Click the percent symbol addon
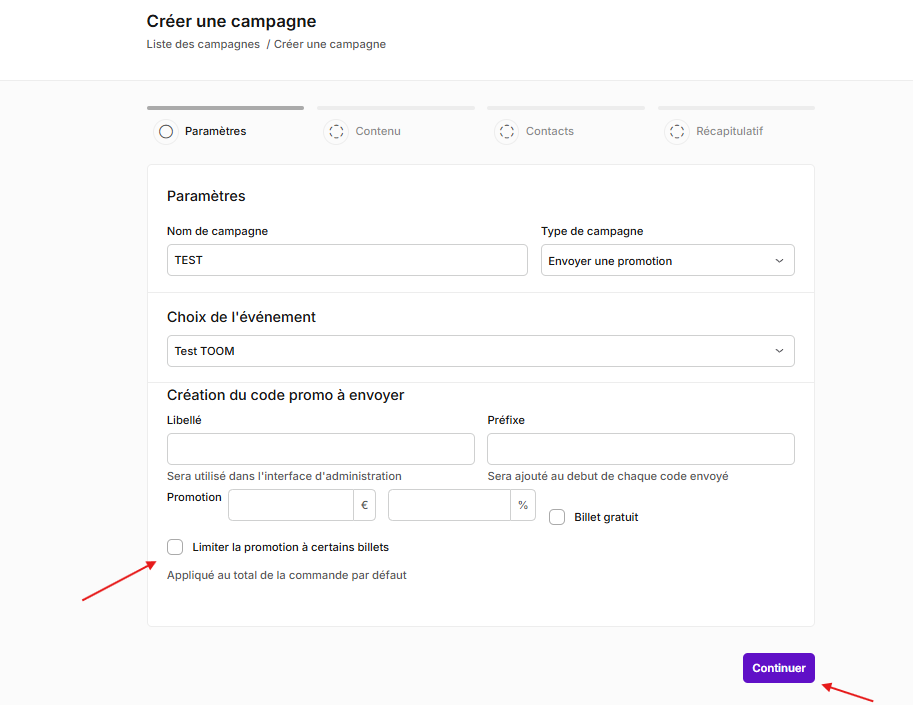 (523, 505)
